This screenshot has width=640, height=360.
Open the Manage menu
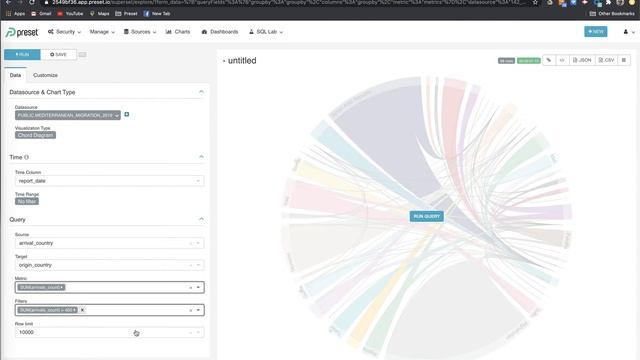click(102, 32)
